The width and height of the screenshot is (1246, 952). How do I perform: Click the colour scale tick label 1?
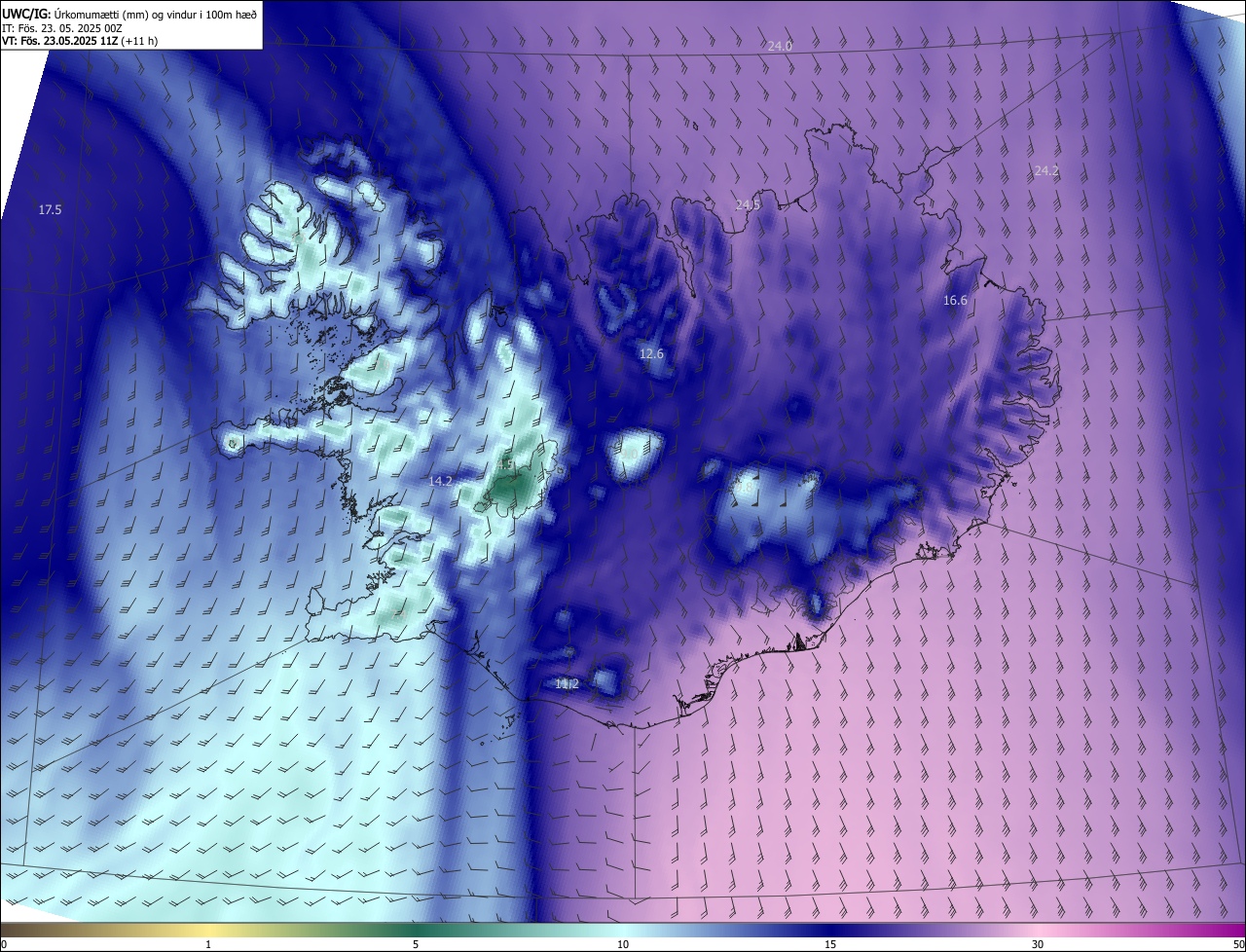point(208,944)
